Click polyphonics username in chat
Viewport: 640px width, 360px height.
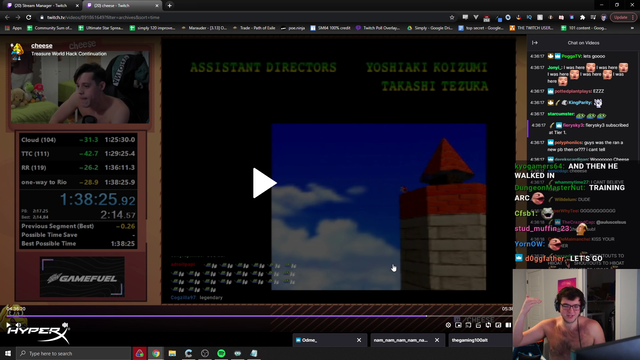[569, 142]
